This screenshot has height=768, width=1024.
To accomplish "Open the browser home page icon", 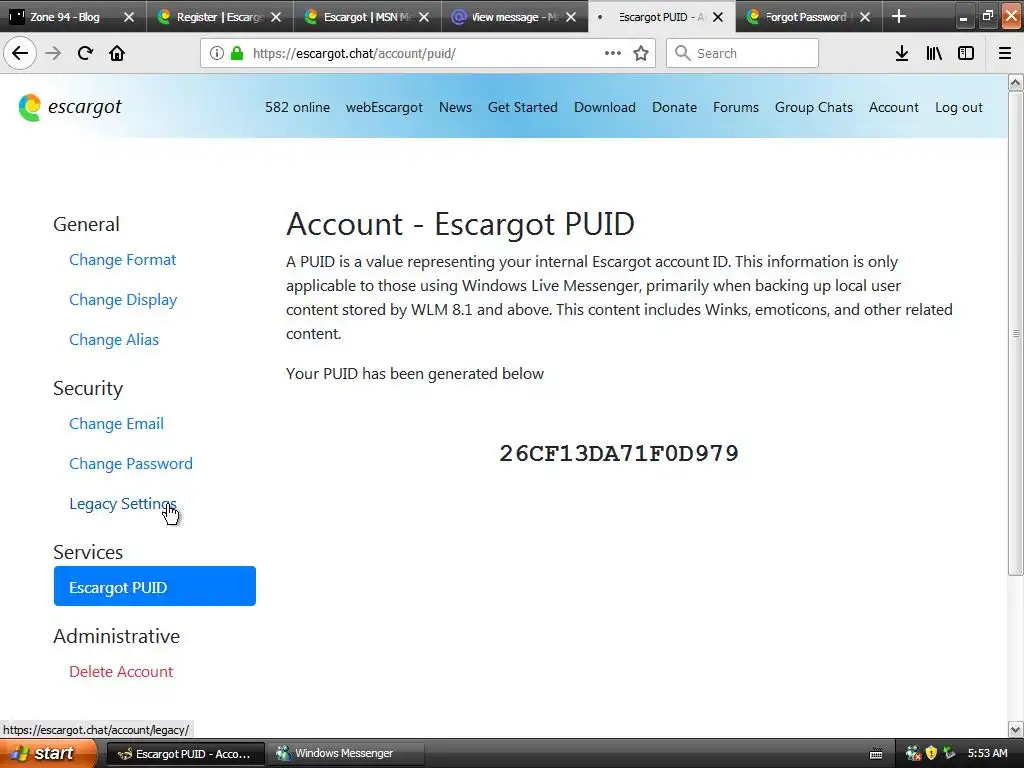I will pyautogui.click(x=117, y=53).
